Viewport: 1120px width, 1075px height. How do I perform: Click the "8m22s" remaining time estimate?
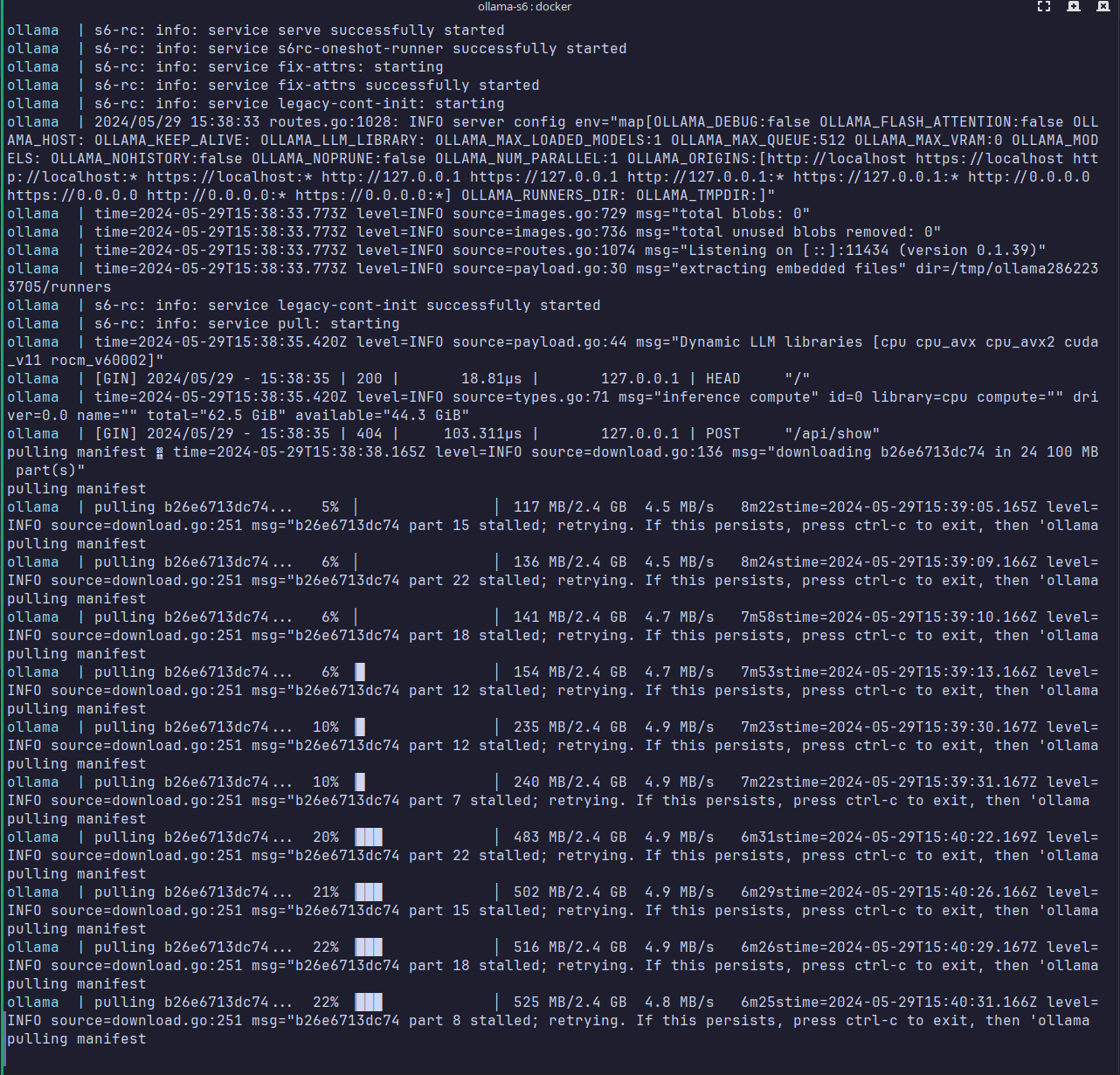(763, 507)
